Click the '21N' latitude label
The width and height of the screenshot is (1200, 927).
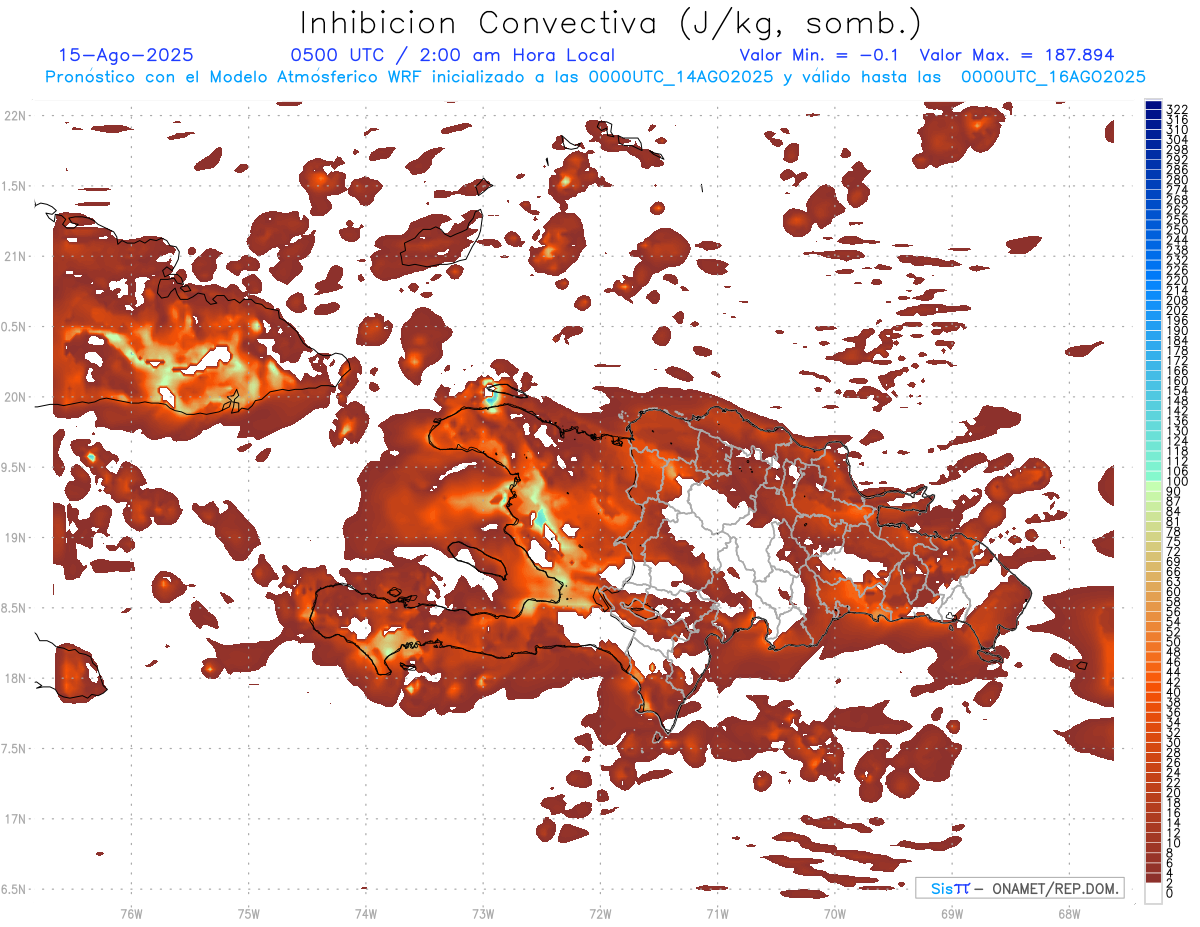click(15, 257)
